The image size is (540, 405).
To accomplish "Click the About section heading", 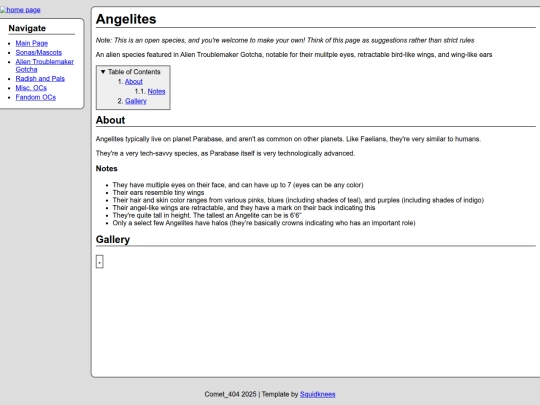I will (110, 120).
